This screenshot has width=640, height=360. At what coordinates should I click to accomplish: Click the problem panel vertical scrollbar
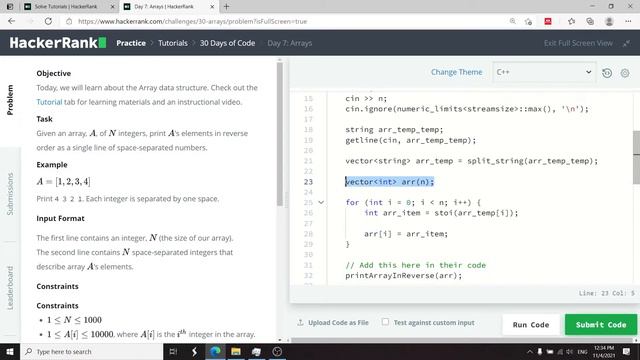pyautogui.click(x=280, y=133)
